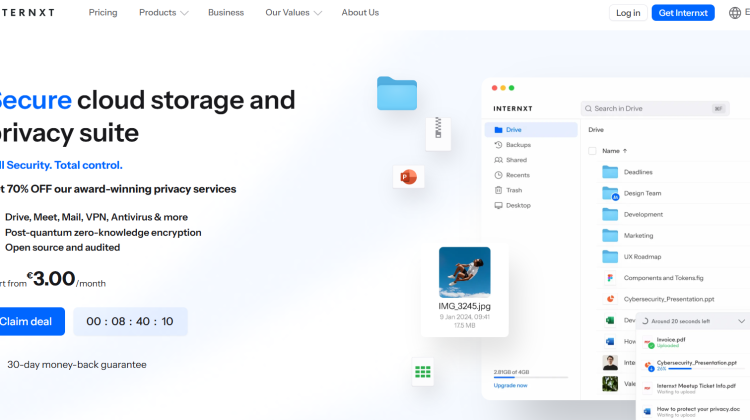Click the Cybersecurity_Presentation.ppt file icon in list
The height and width of the screenshot is (420, 750).
pyautogui.click(x=610, y=299)
